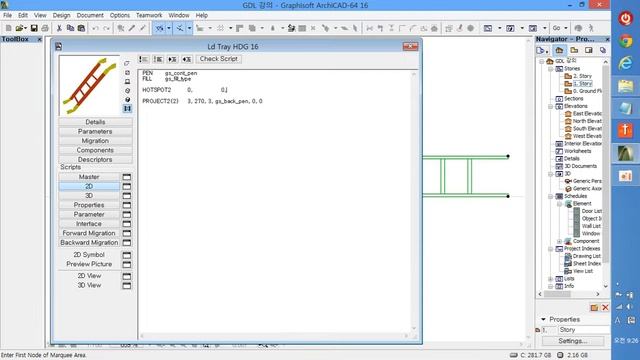Image resolution: width=640 pixels, height=360 pixels.
Task: Select the 3D shaded cube preview icon
Action: point(127,100)
